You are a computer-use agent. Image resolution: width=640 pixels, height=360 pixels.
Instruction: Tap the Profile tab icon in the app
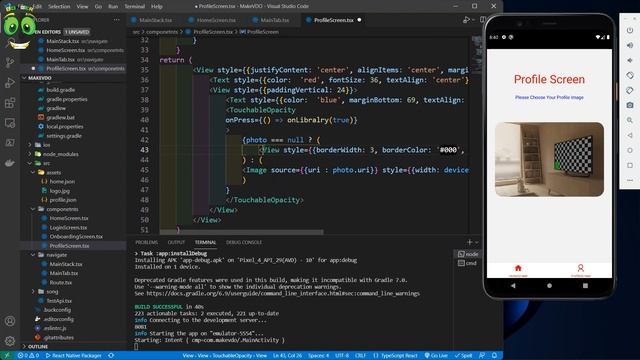580,269
